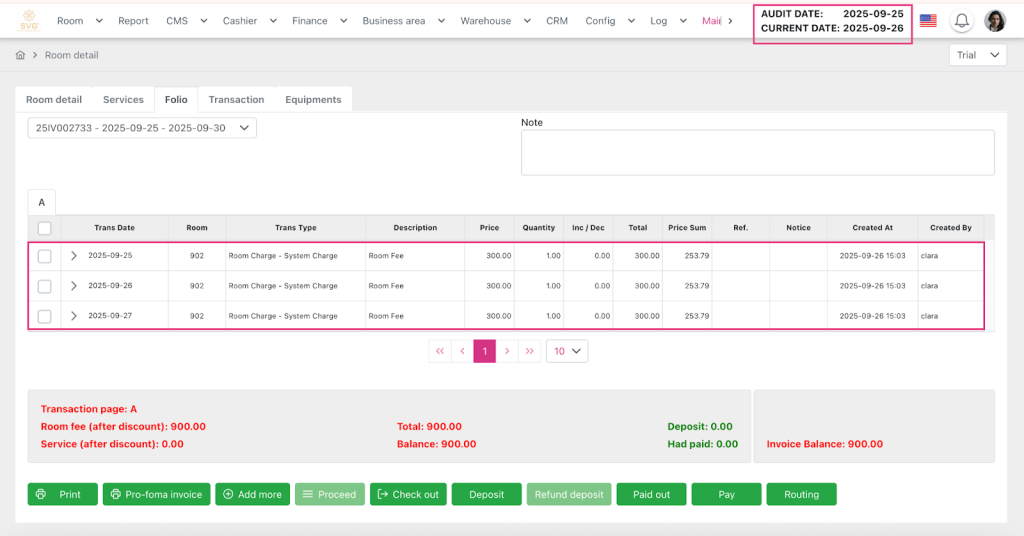Open the user profile avatar
The image size is (1024, 536).
[995, 21]
